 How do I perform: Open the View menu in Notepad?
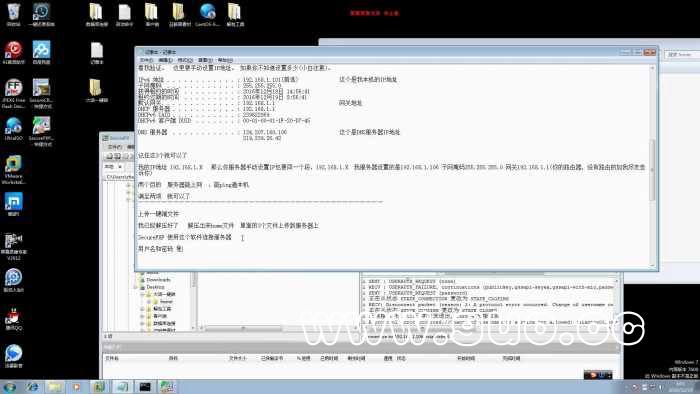pyautogui.click(x=205, y=60)
